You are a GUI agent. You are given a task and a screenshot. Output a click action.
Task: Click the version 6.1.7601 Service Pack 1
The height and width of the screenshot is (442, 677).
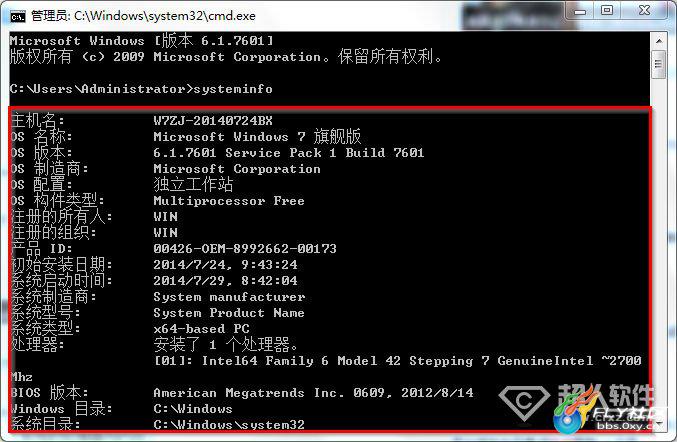(x=244, y=153)
